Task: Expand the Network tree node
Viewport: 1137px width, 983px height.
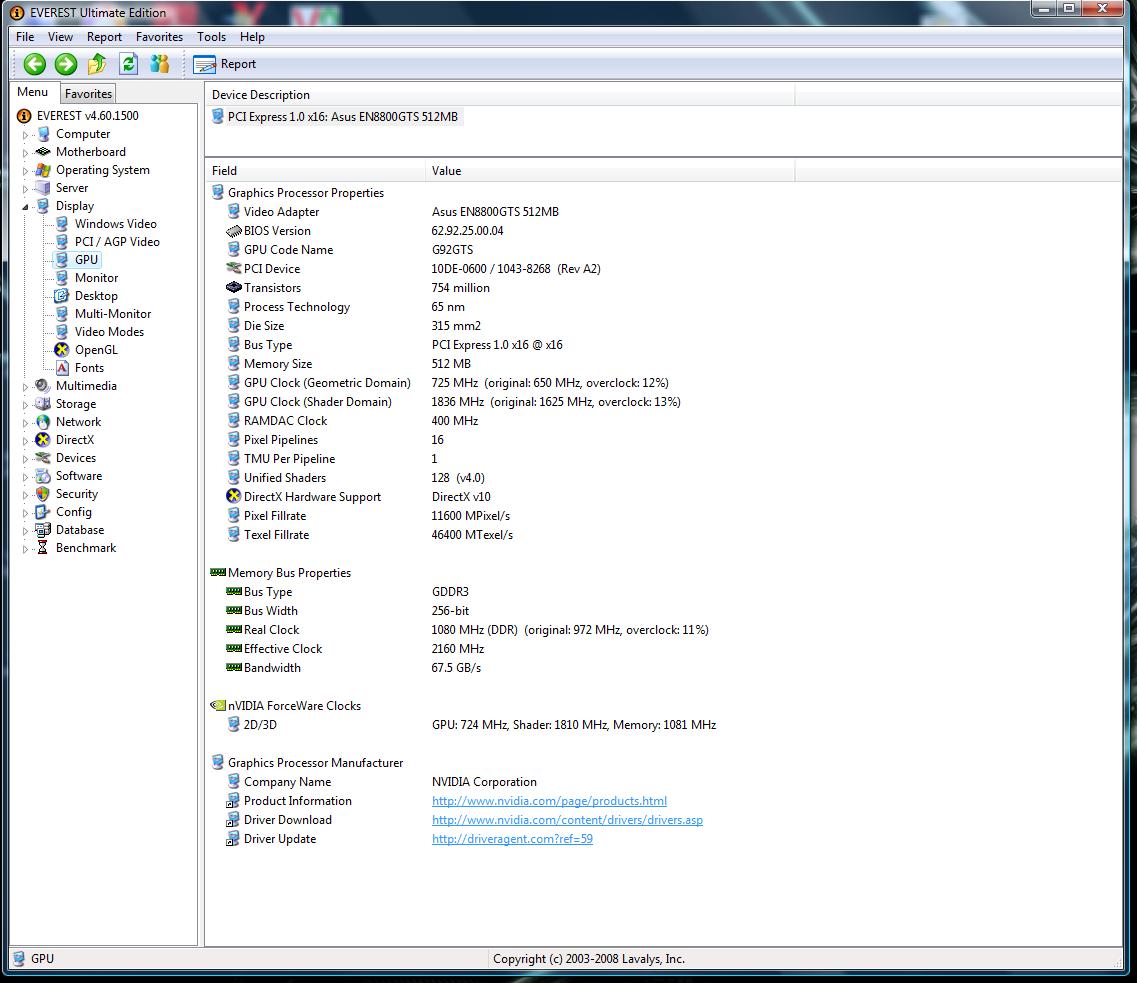Action: [25, 423]
